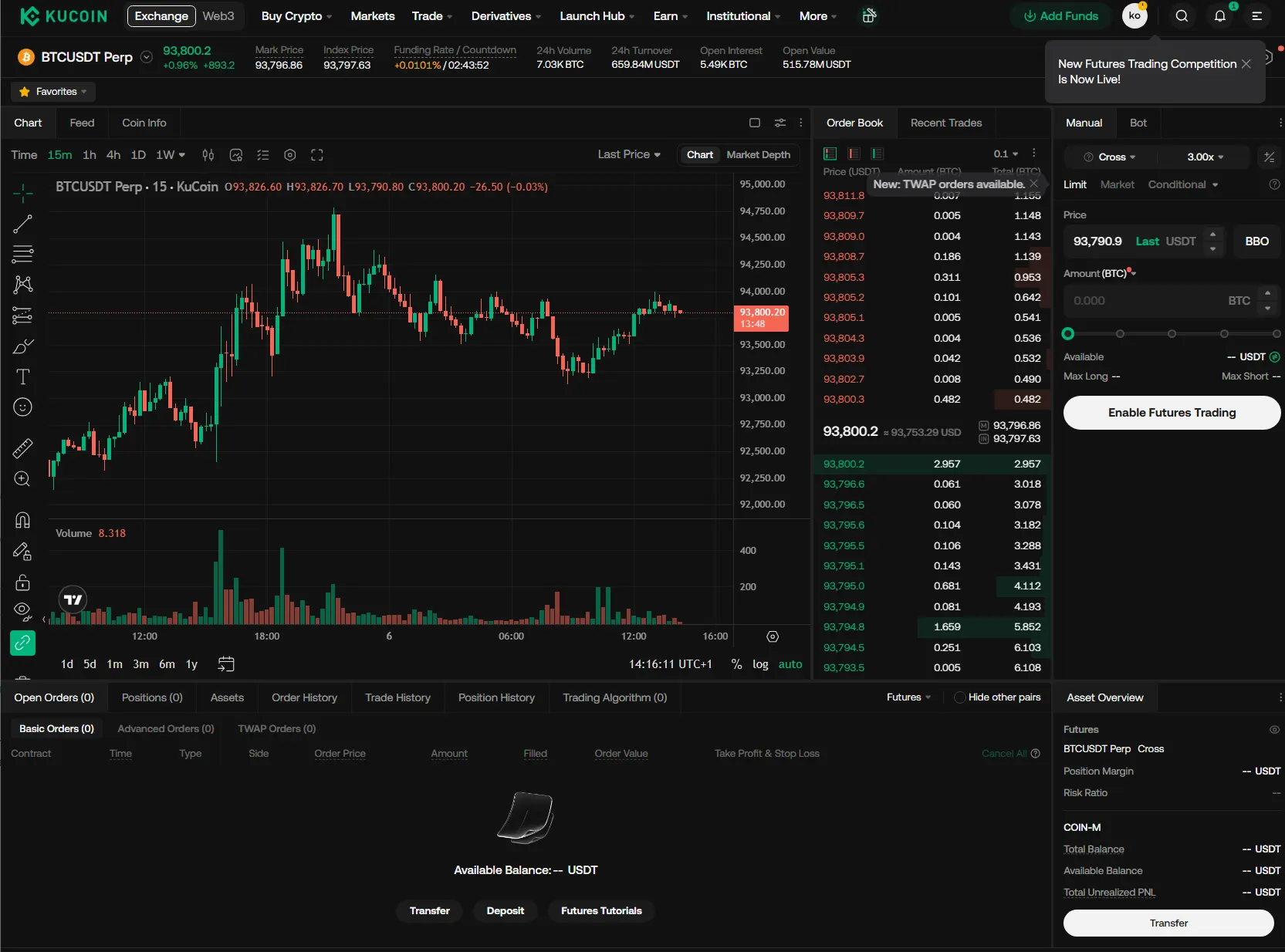Switch chart panel to Market Depth
Image resolution: width=1285 pixels, height=952 pixels.
(x=759, y=154)
